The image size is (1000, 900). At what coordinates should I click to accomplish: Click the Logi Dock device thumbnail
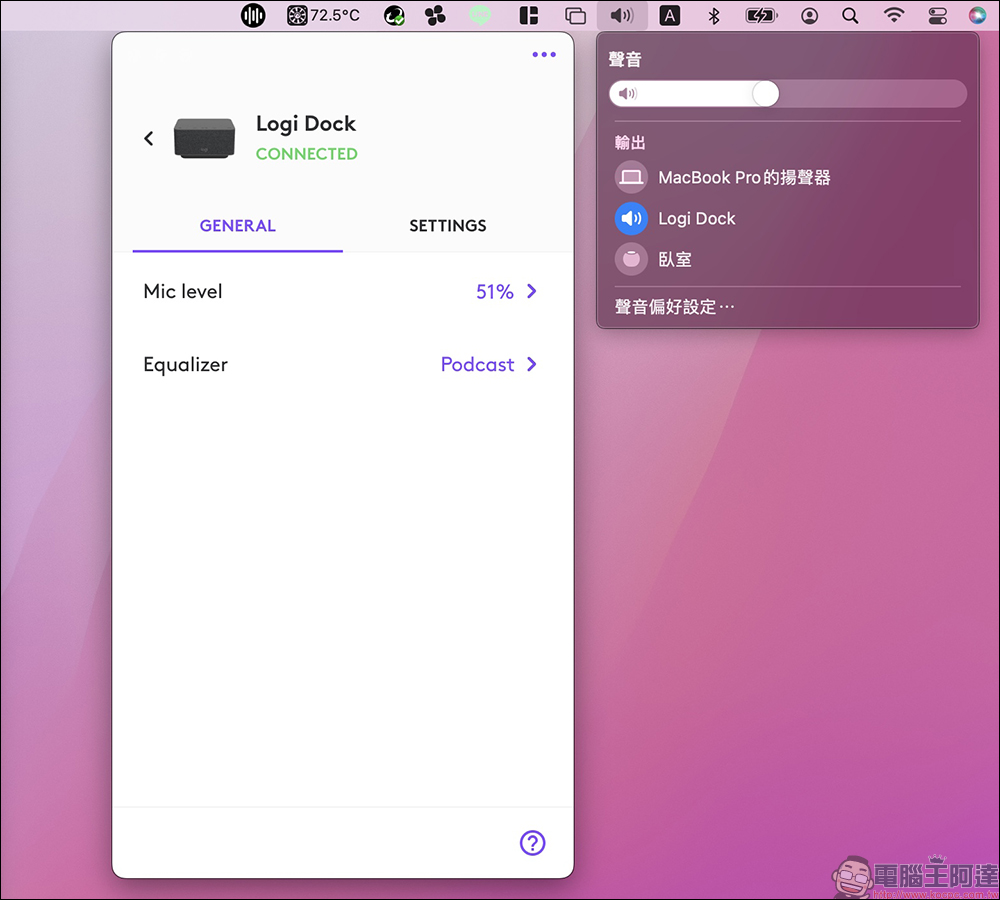tap(204, 138)
